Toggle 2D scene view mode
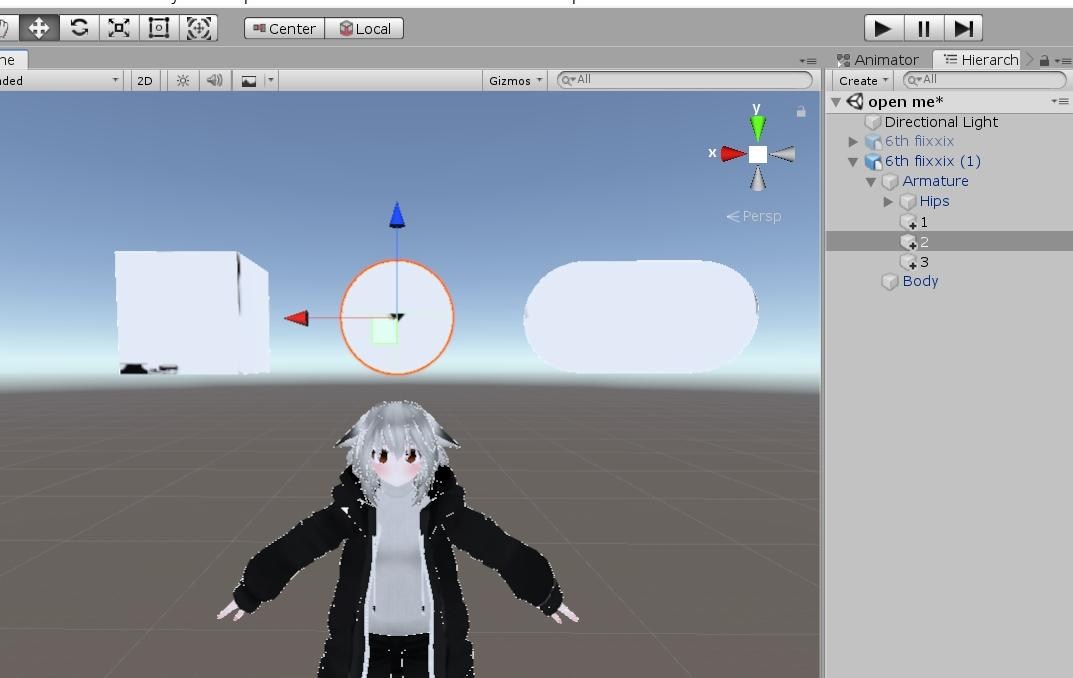The height and width of the screenshot is (678, 1073). click(144, 80)
